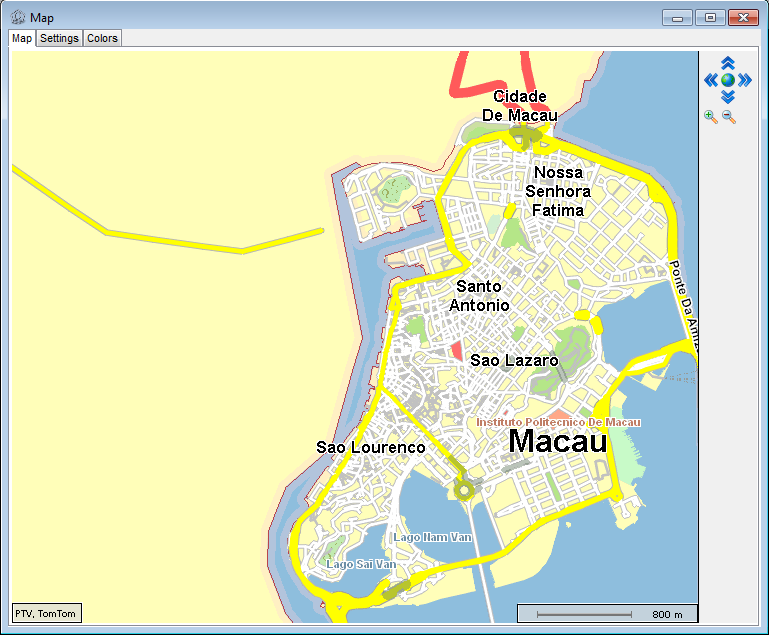The width and height of the screenshot is (769, 635).
Task: Click the Lago Nam Van lake label
Action: (x=431, y=537)
